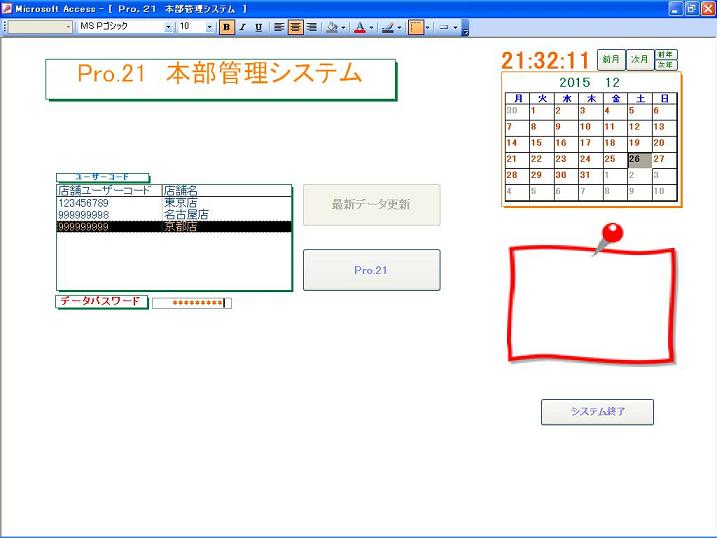Select row 名古屋店 in store list
Image resolution: width=717 pixels, height=538 pixels.
coord(174,215)
